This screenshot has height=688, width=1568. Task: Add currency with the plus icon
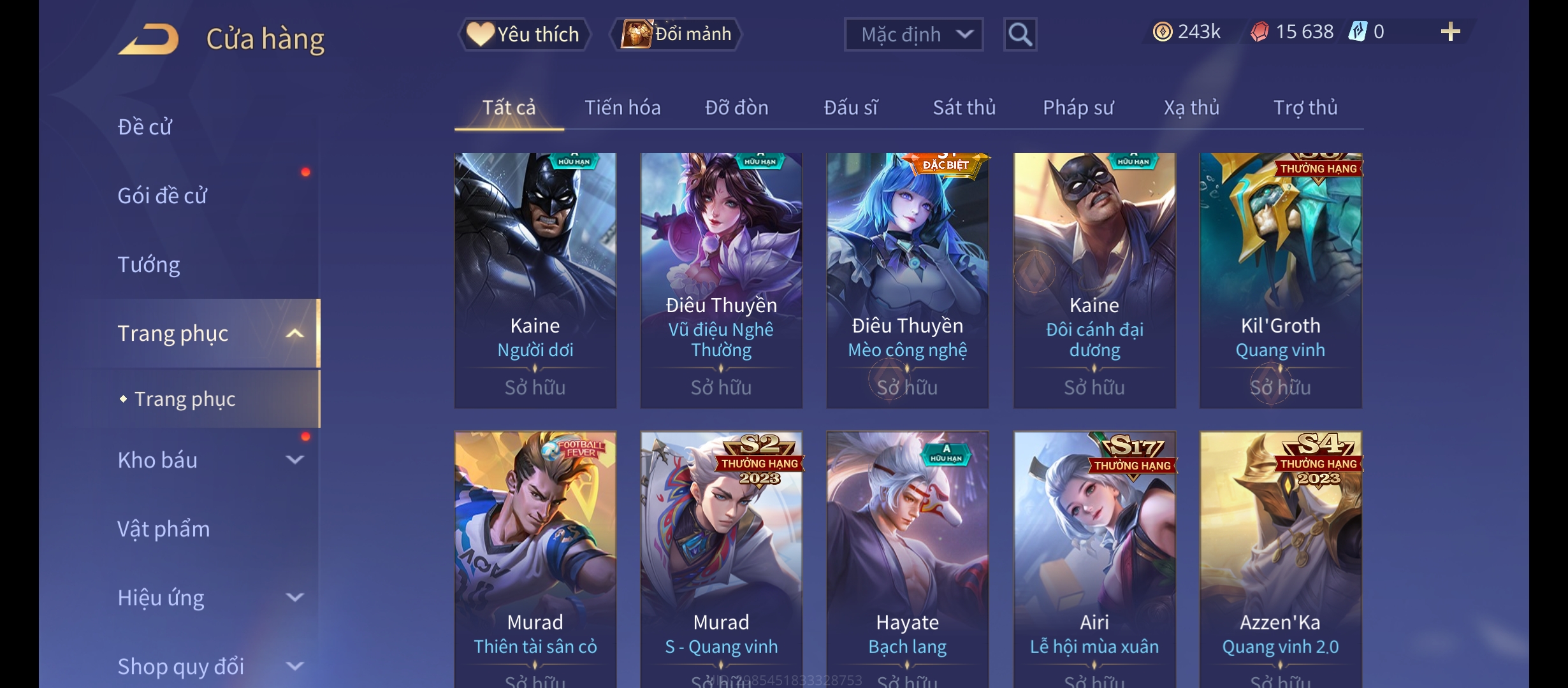[1450, 32]
